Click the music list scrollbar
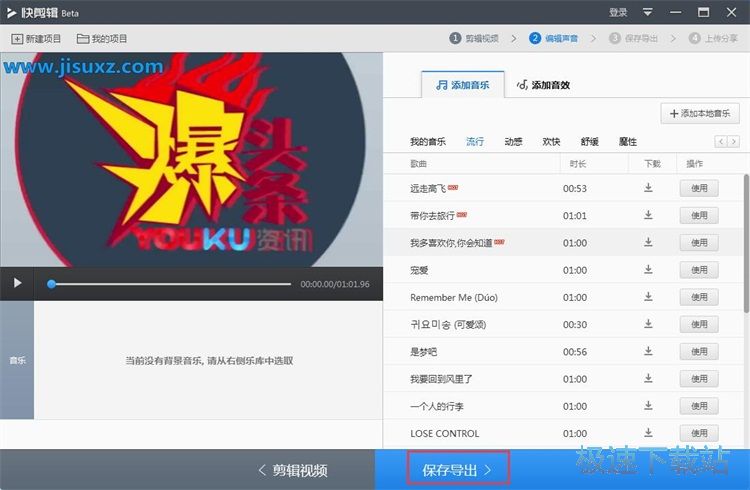750x490 pixels. click(x=746, y=243)
